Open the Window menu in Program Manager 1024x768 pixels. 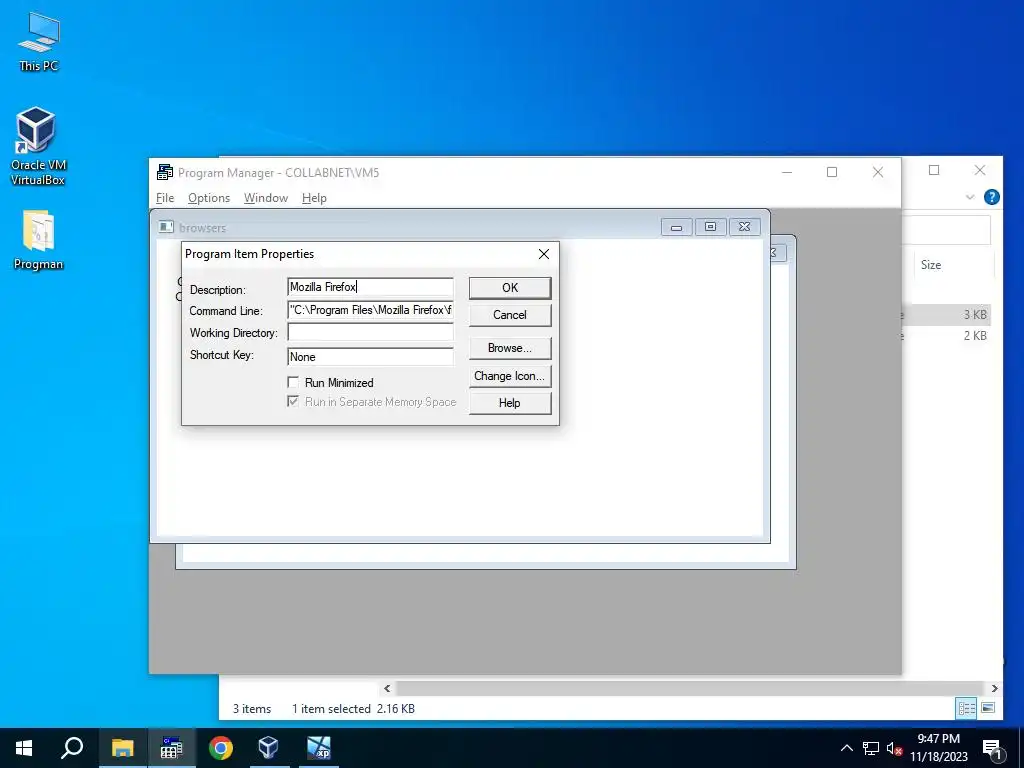pyautogui.click(x=266, y=198)
